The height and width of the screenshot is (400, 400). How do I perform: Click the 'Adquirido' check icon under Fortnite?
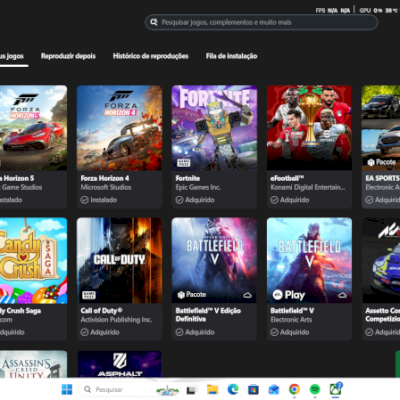pyautogui.click(x=179, y=200)
